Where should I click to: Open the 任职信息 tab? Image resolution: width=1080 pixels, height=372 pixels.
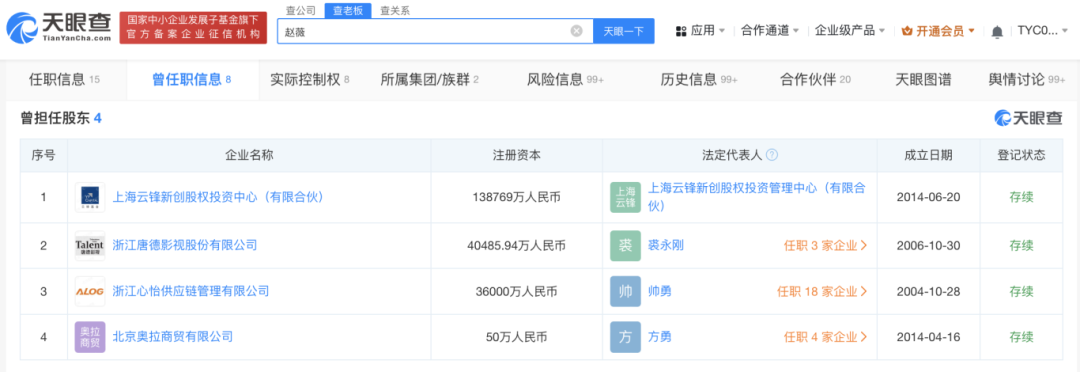pyautogui.click(x=65, y=79)
